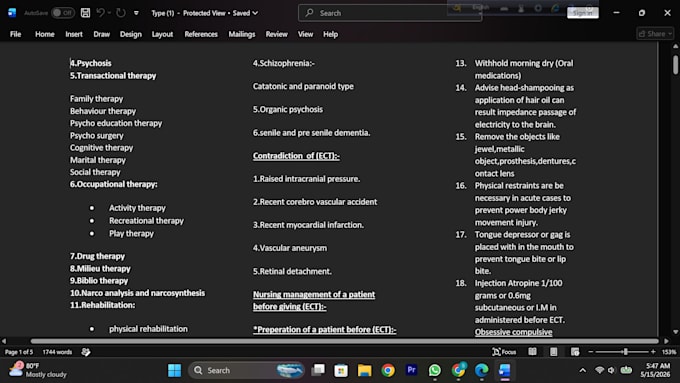680x383 pixels.
Task: Open the Help tab
Action: (x=330, y=34)
